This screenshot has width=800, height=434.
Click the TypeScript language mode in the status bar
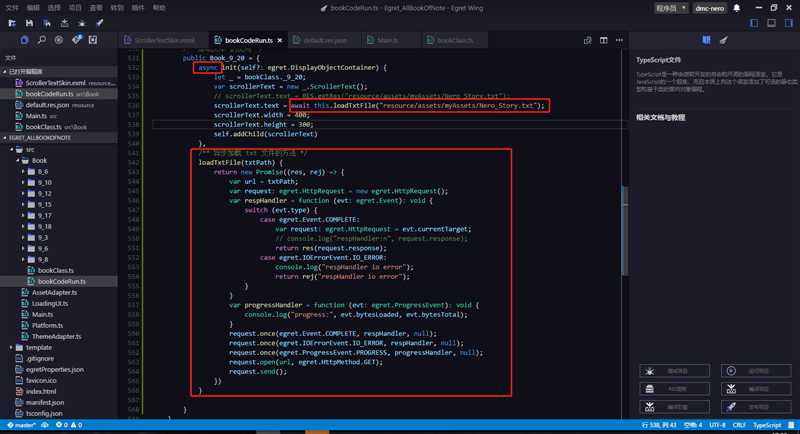[767, 425]
